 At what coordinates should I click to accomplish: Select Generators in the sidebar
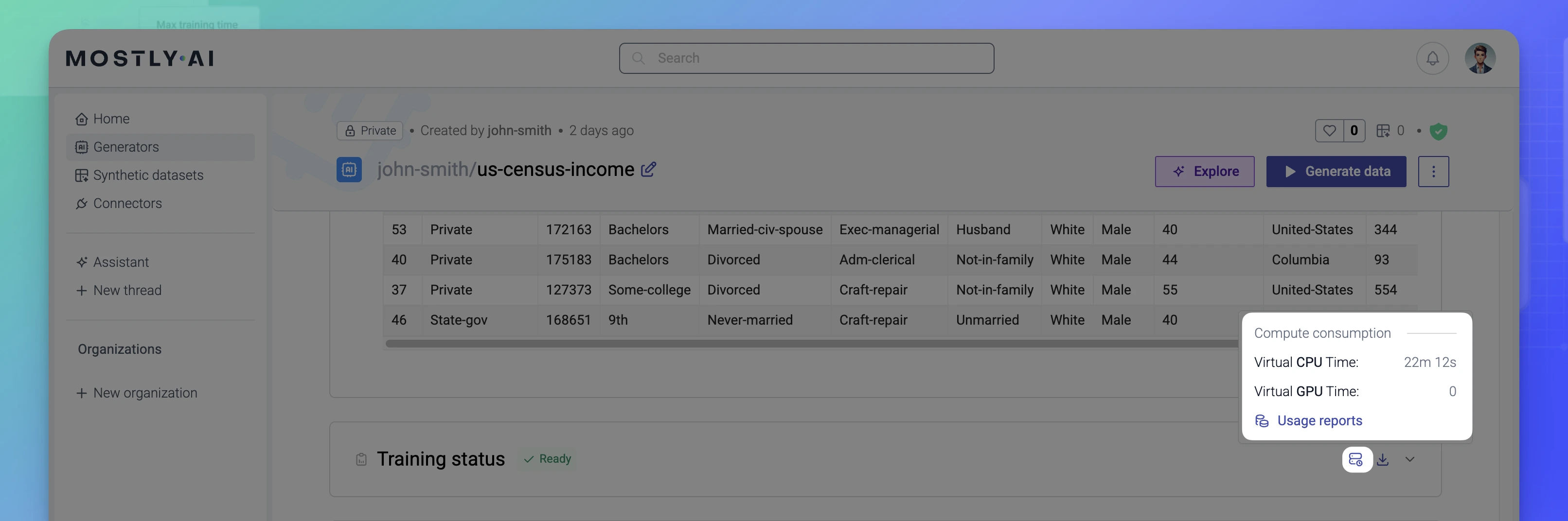tap(160, 147)
